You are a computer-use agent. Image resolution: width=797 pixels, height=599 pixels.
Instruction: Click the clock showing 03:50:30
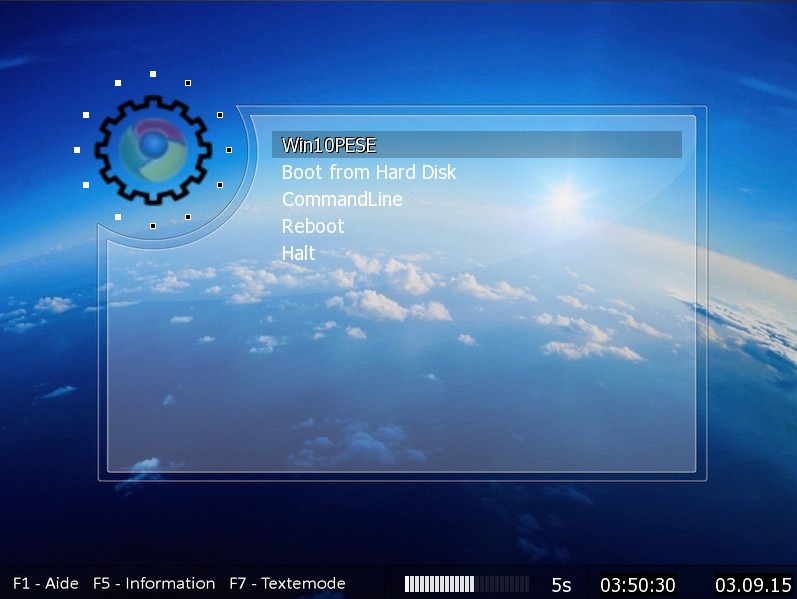pyautogui.click(x=637, y=585)
